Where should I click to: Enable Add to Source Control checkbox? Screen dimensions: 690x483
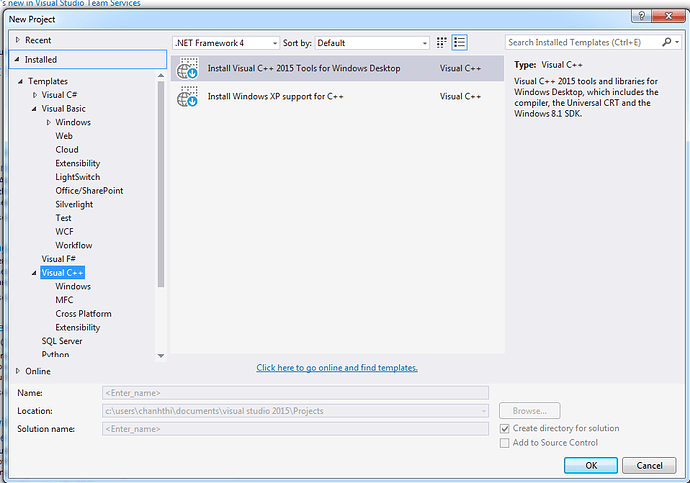click(504, 443)
